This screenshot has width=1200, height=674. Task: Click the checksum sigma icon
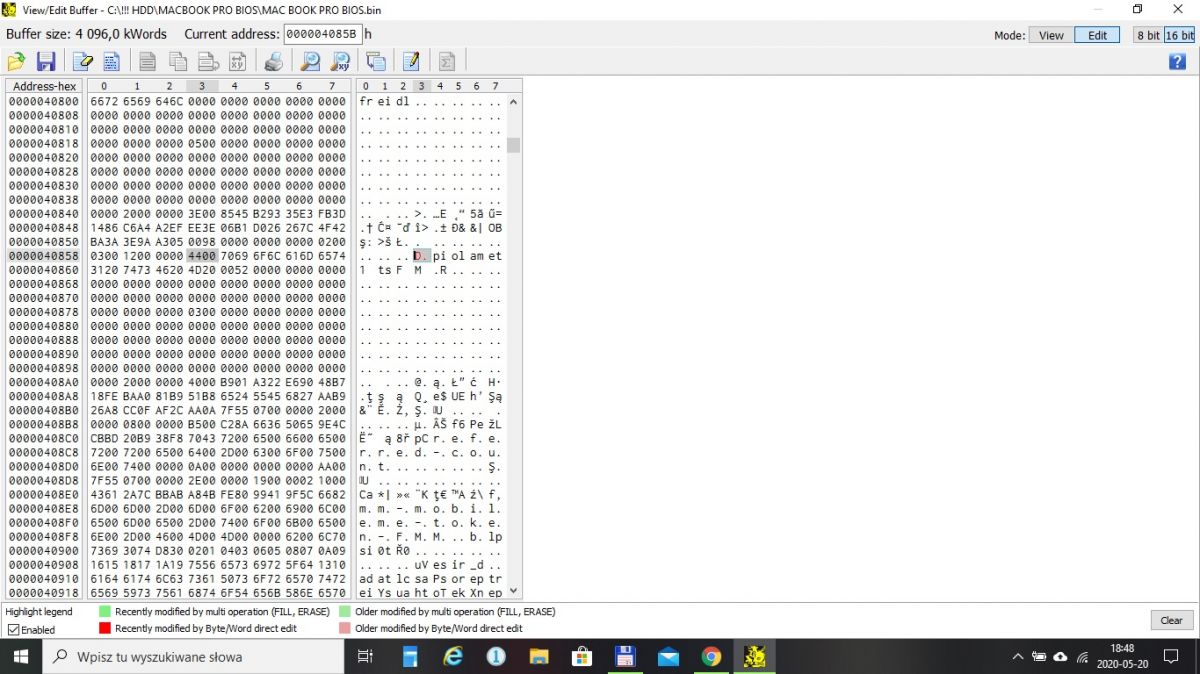pos(447,61)
